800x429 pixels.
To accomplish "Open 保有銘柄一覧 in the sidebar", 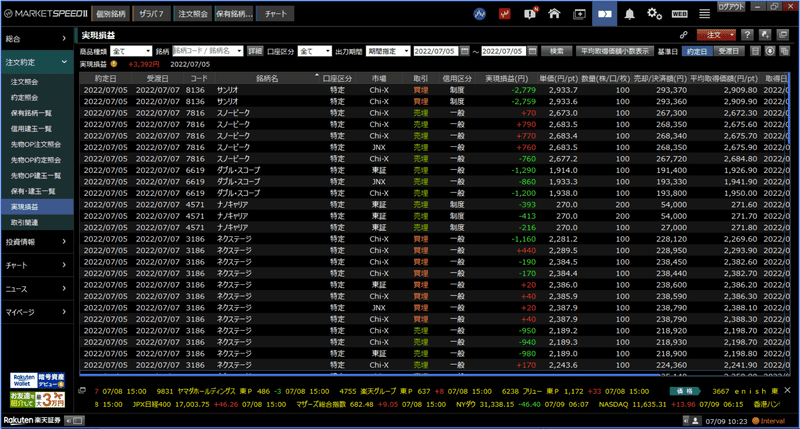I will (x=31, y=113).
